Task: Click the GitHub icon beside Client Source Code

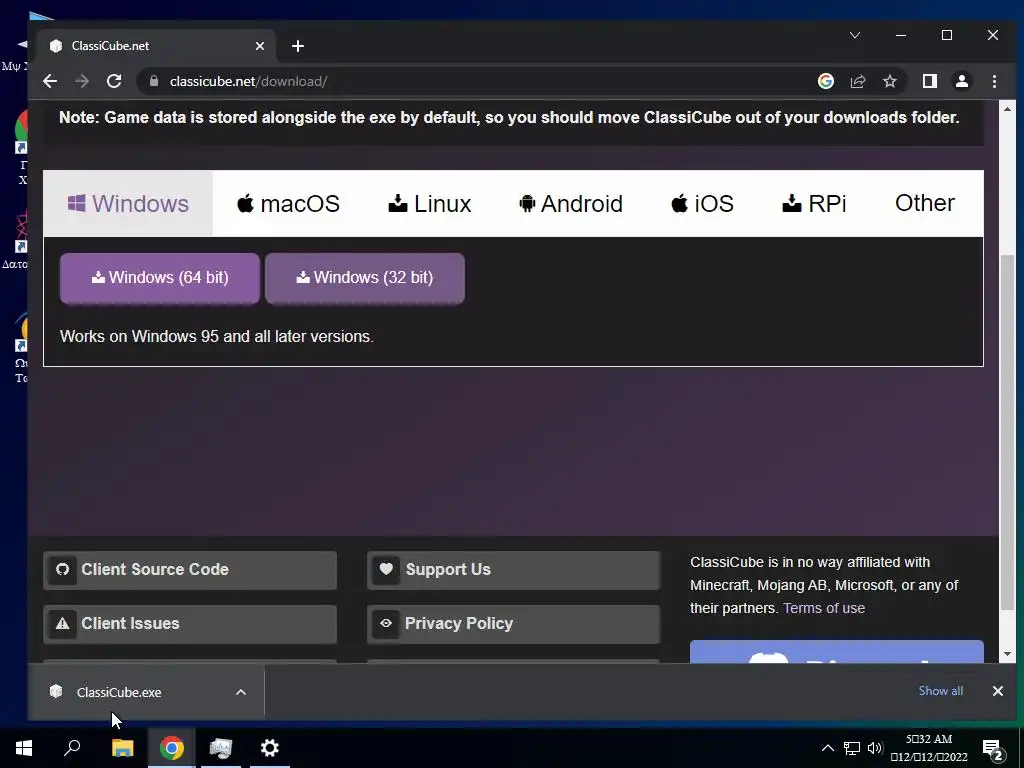Action: [x=62, y=569]
